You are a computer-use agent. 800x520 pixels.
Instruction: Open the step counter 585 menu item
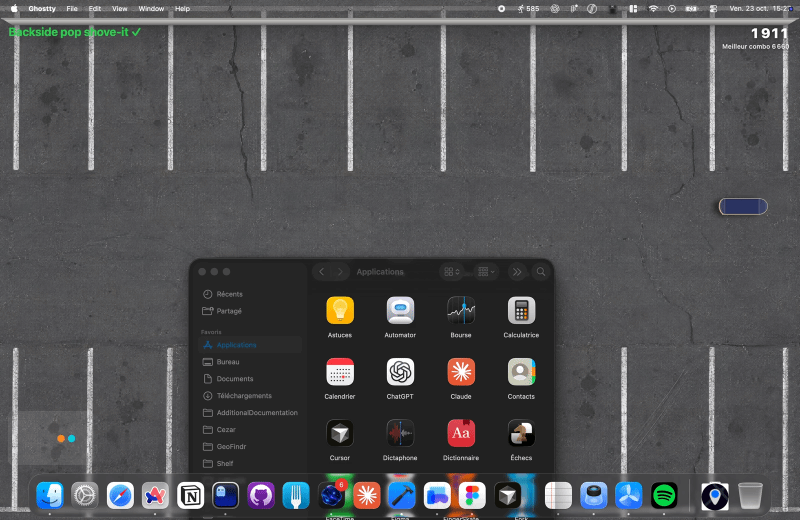(x=528, y=8)
